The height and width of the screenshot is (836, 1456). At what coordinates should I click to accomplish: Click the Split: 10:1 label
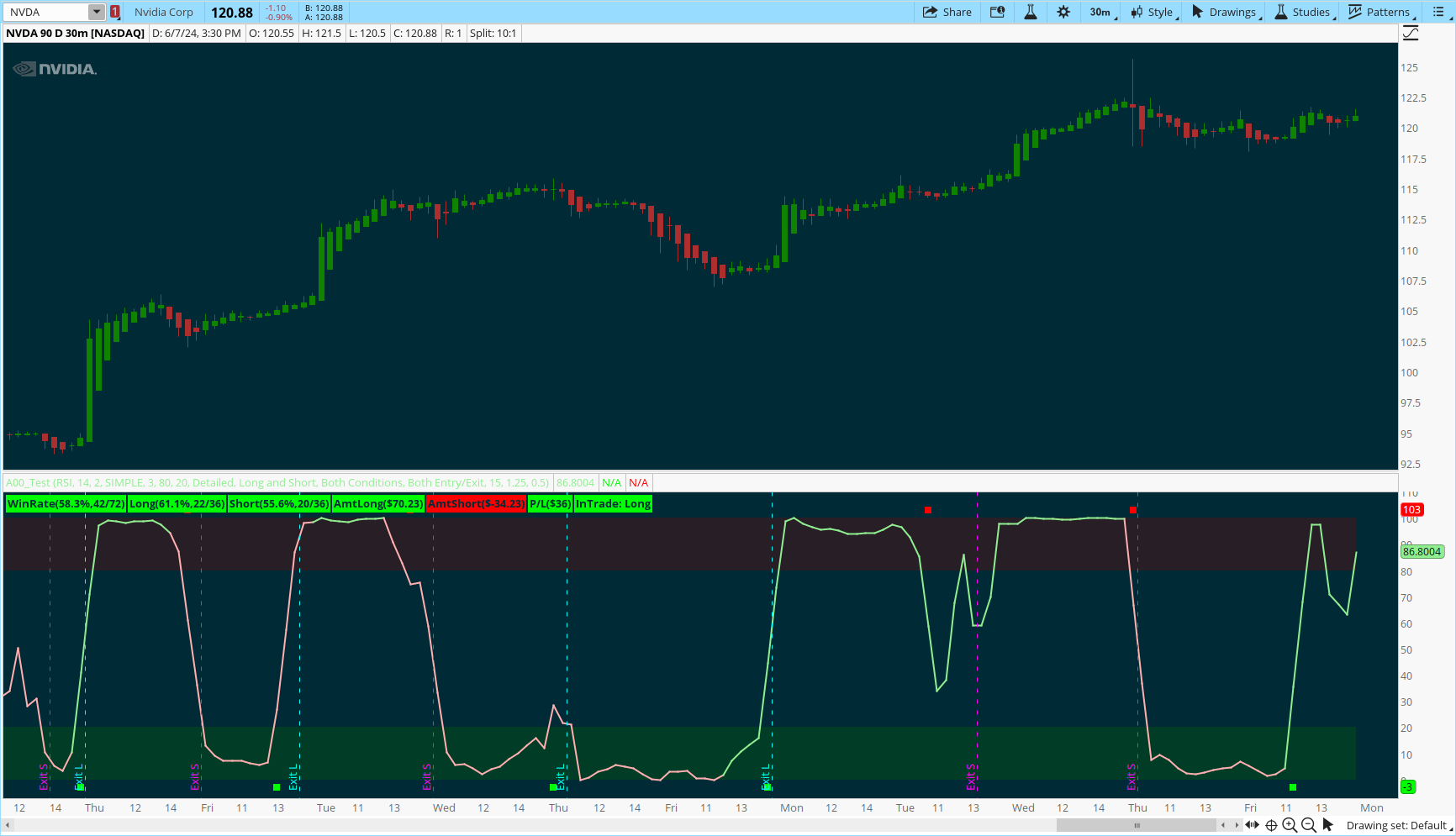coord(493,33)
